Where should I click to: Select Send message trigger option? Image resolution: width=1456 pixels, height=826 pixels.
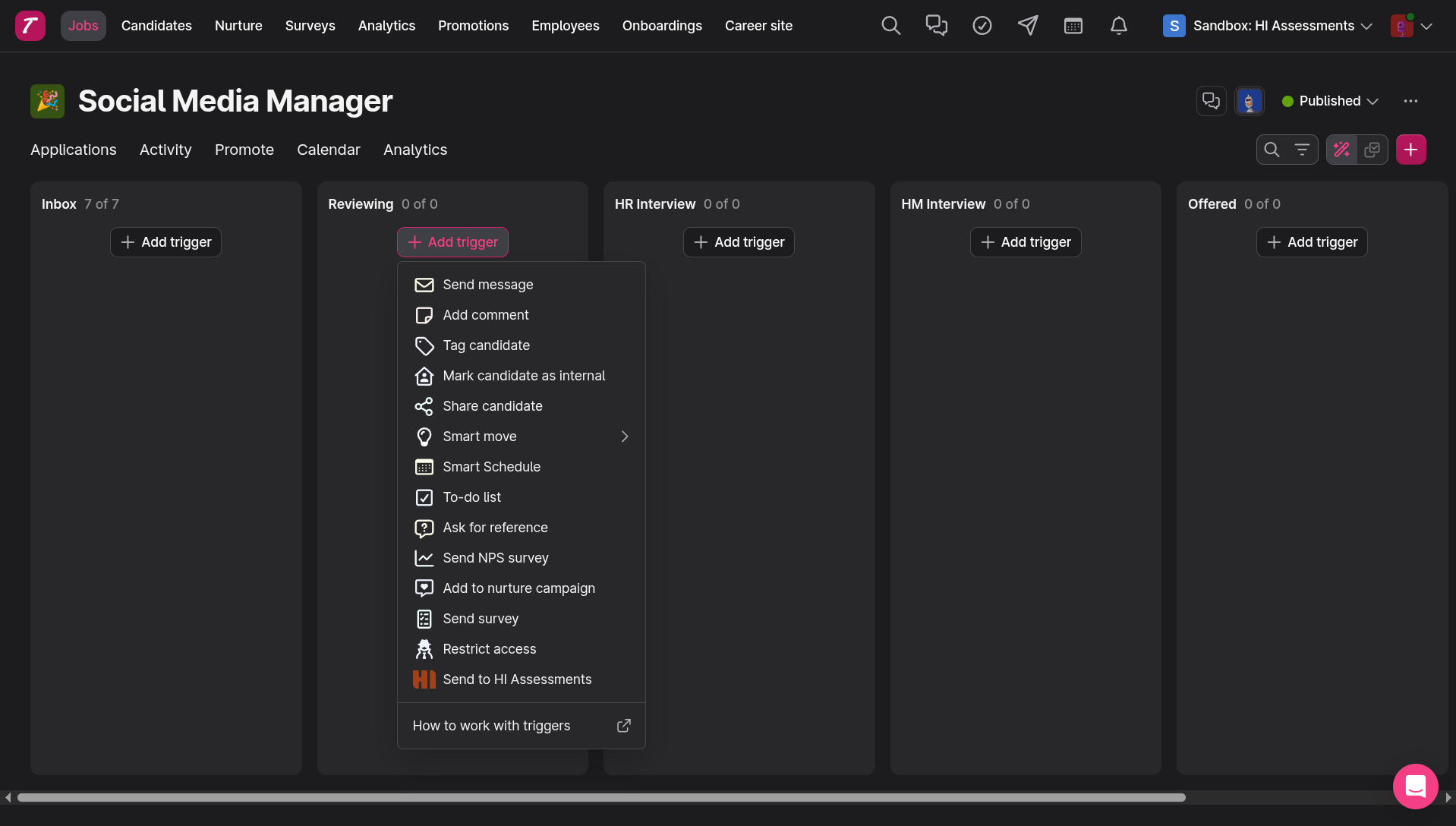488,285
